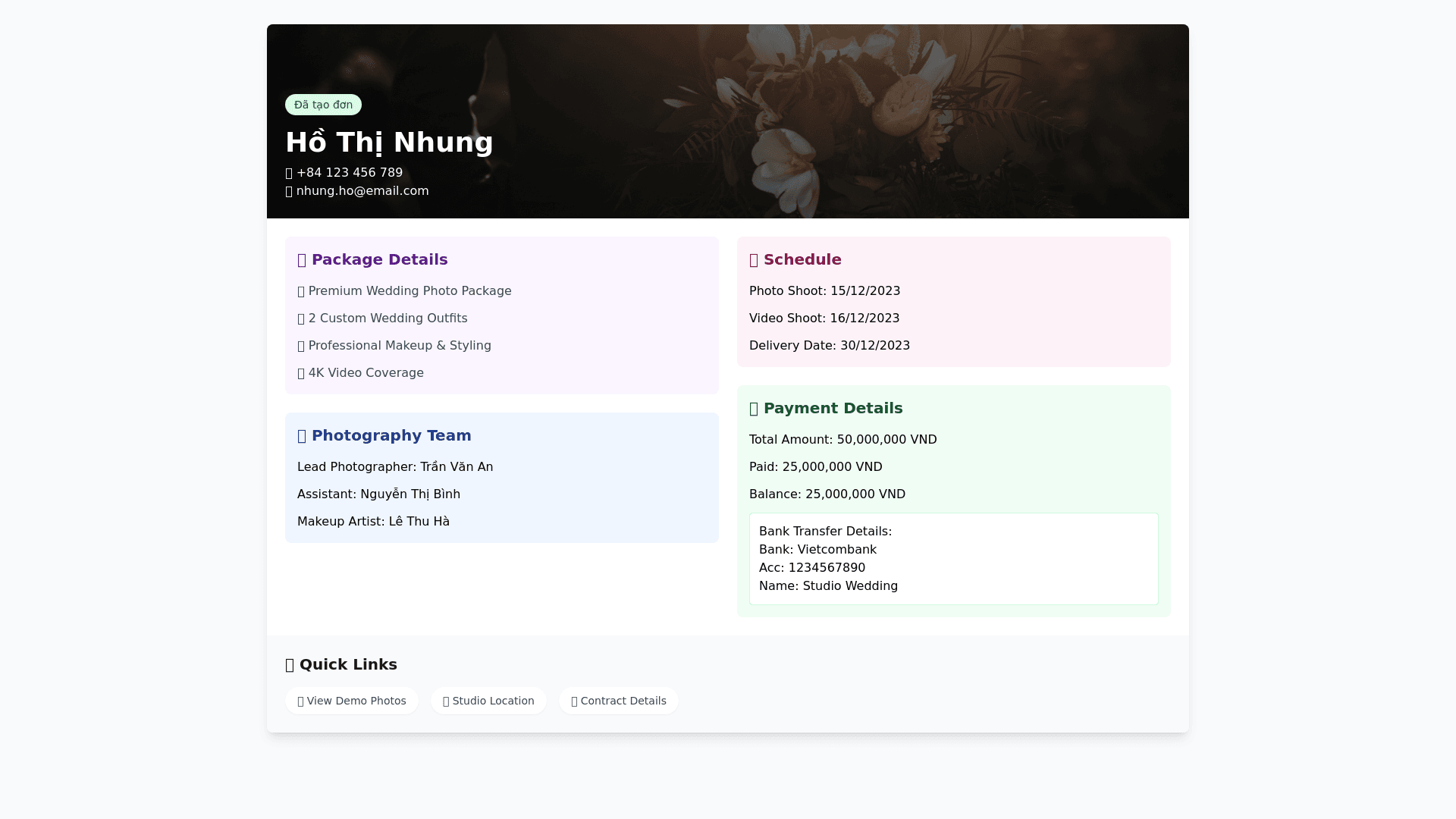The height and width of the screenshot is (819, 1456).
Task: Select the 4K Video Coverage item
Action: tap(360, 372)
